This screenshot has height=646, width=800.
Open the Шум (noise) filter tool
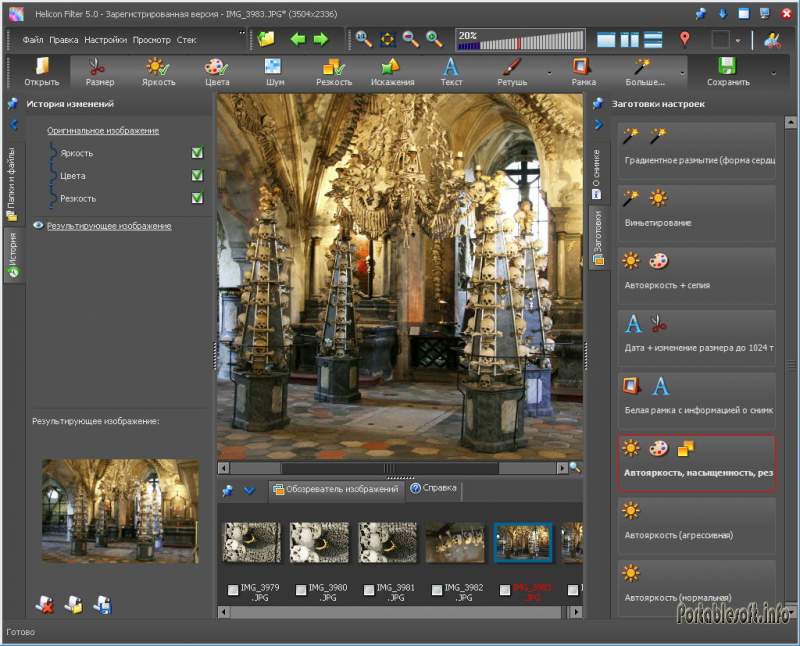tap(273, 72)
